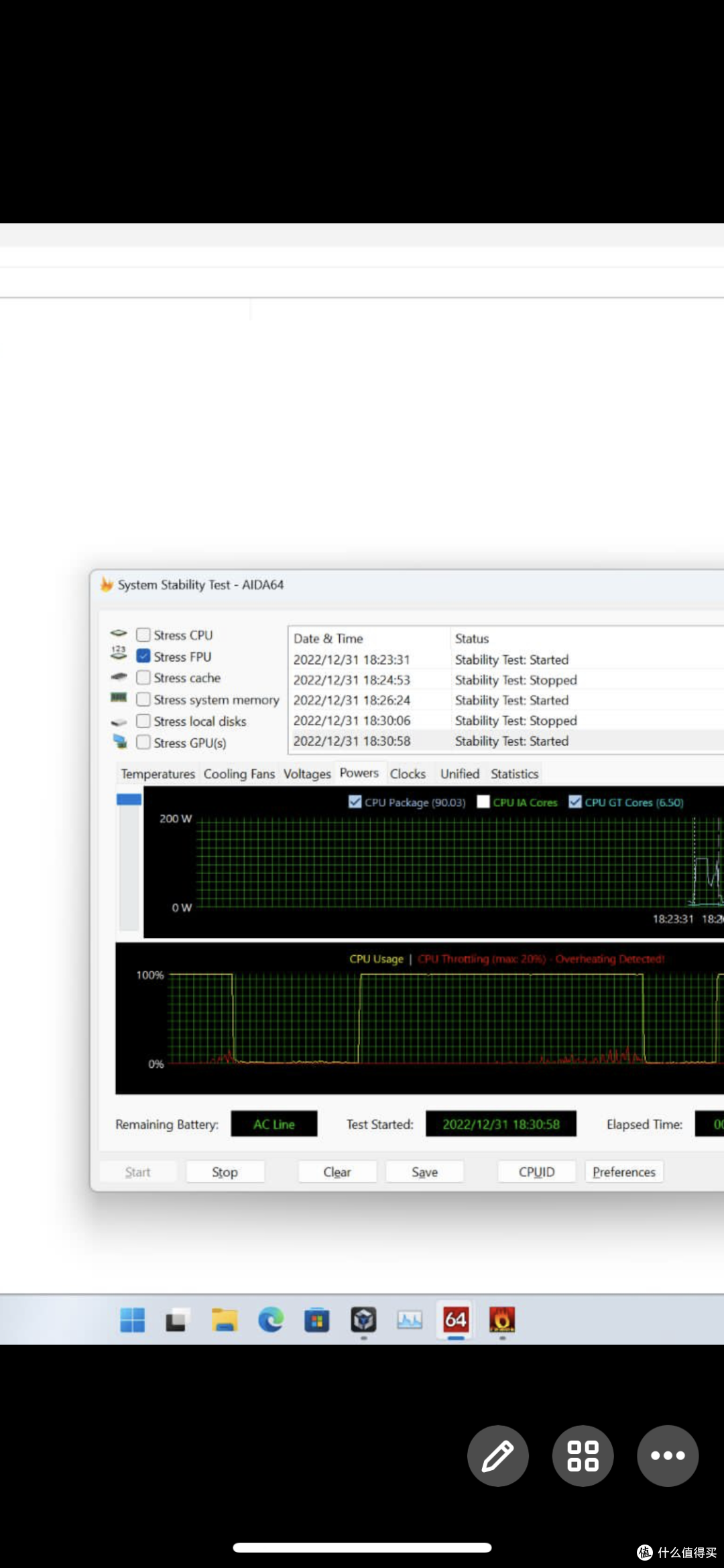This screenshot has width=724, height=1568.
Task: Open File Explorer from taskbar
Action: tap(225, 1320)
